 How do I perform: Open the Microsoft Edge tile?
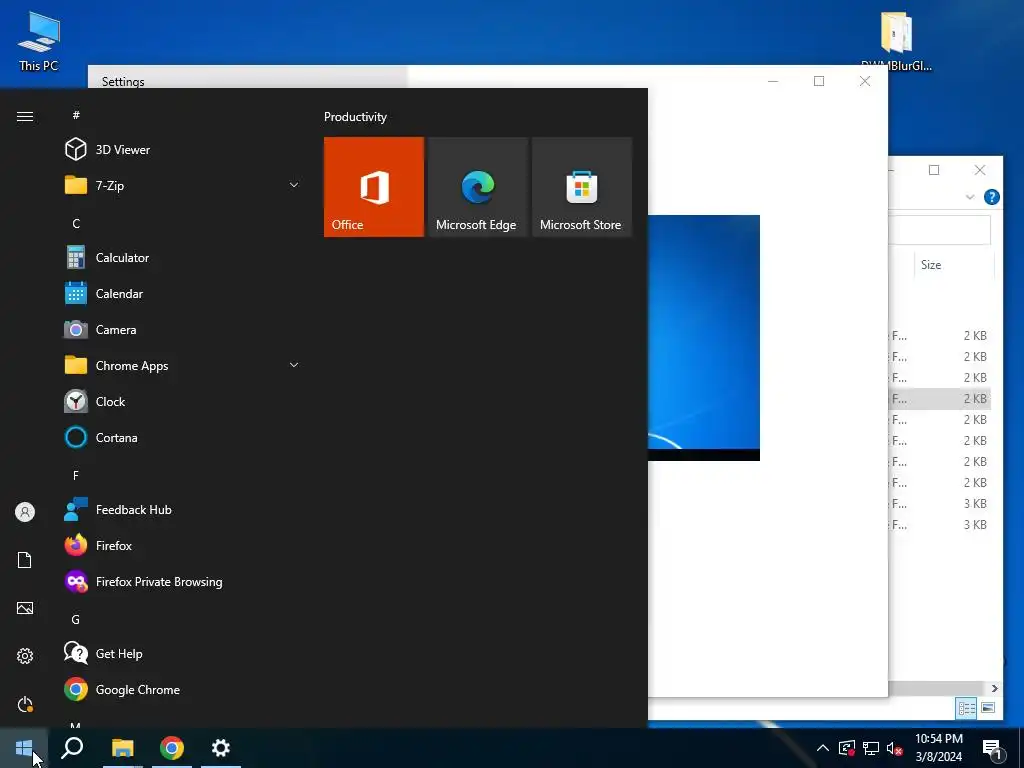(477, 187)
